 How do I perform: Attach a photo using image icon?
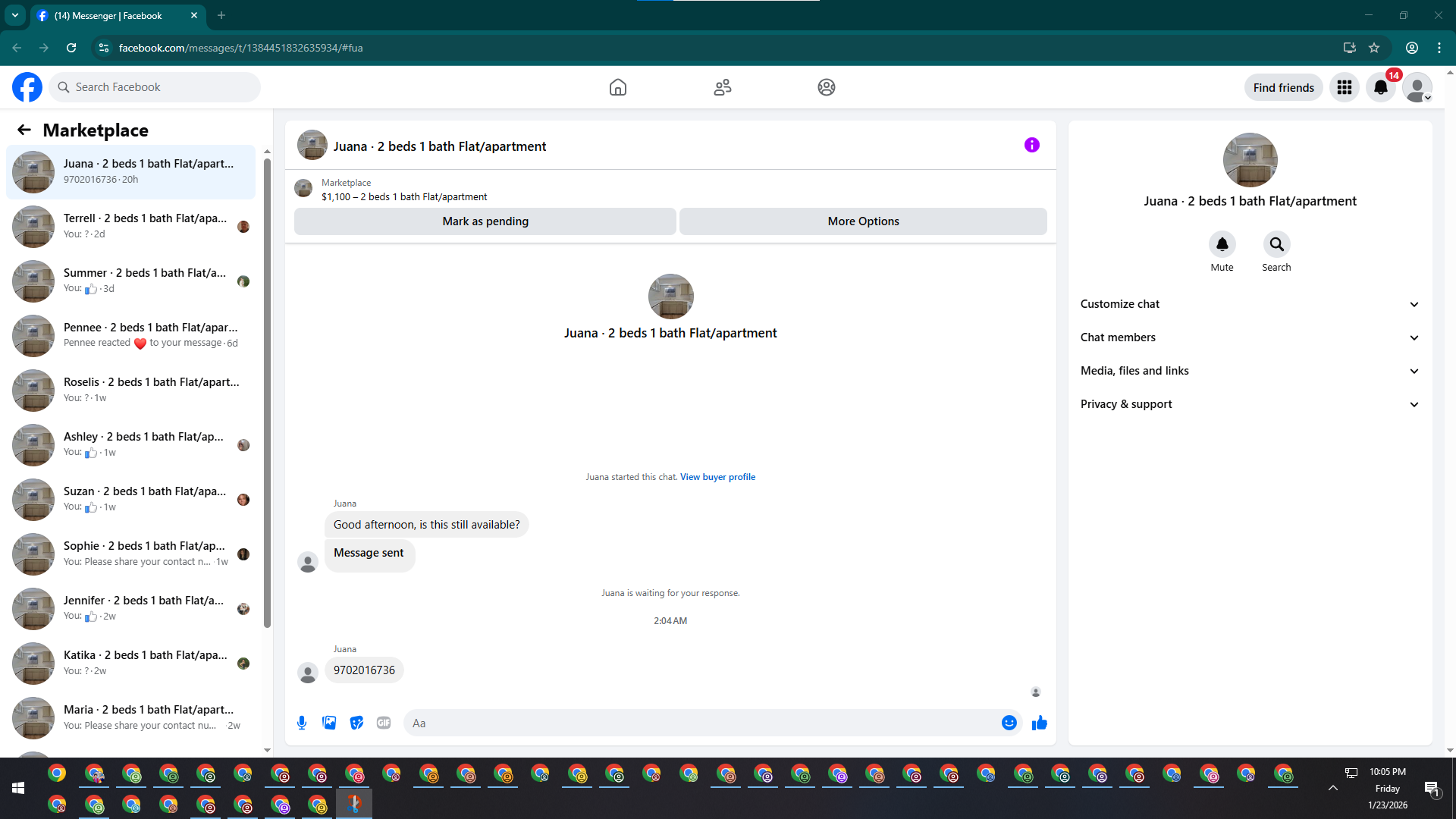329,723
